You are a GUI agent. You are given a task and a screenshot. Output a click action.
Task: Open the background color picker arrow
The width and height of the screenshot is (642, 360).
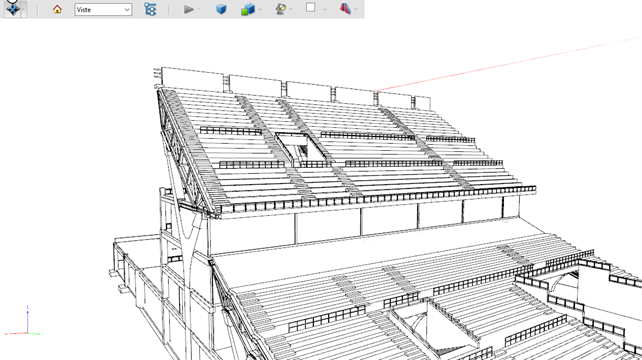[x=325, y=9]
